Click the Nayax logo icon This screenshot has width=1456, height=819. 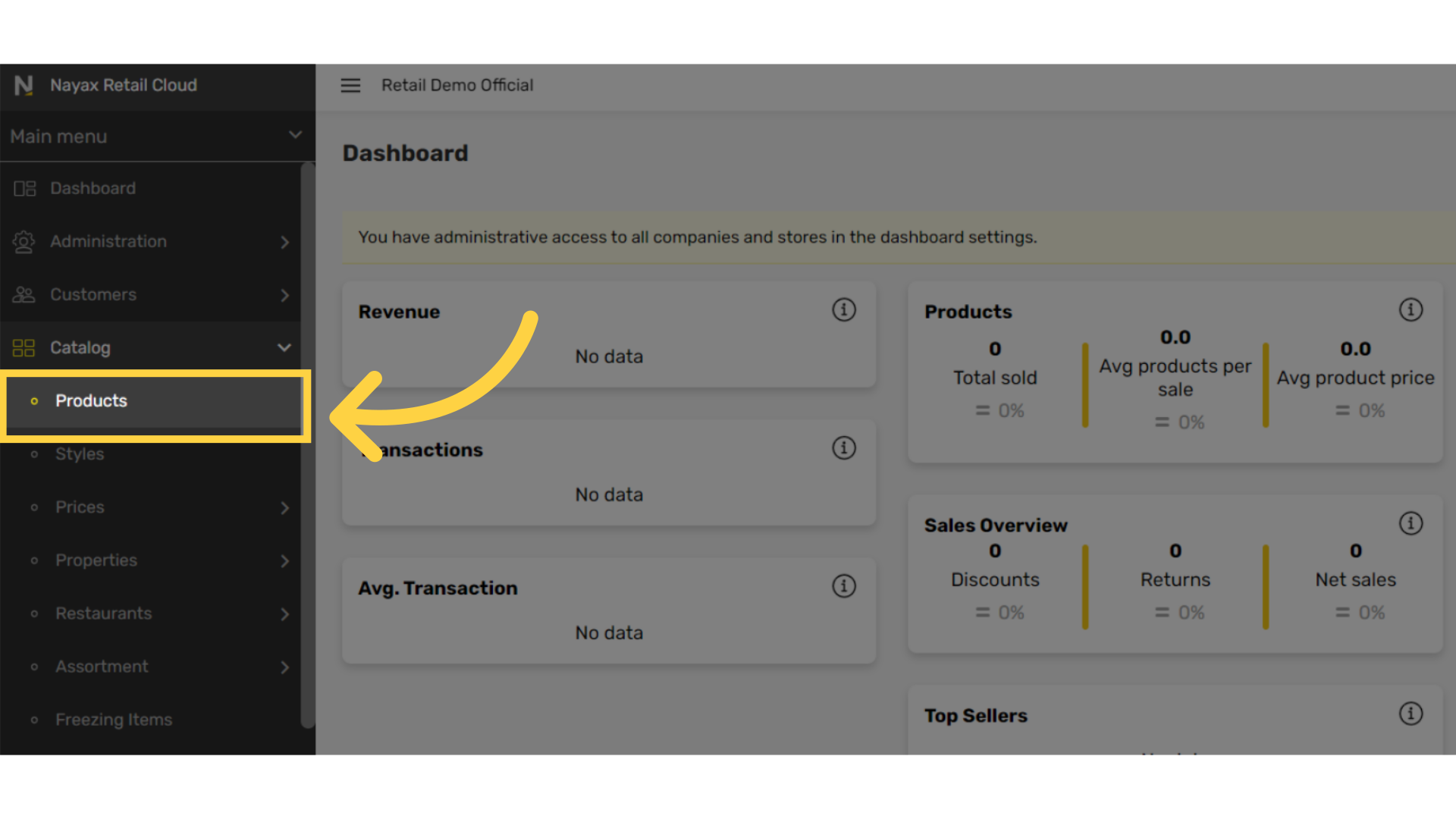[24, 86]
